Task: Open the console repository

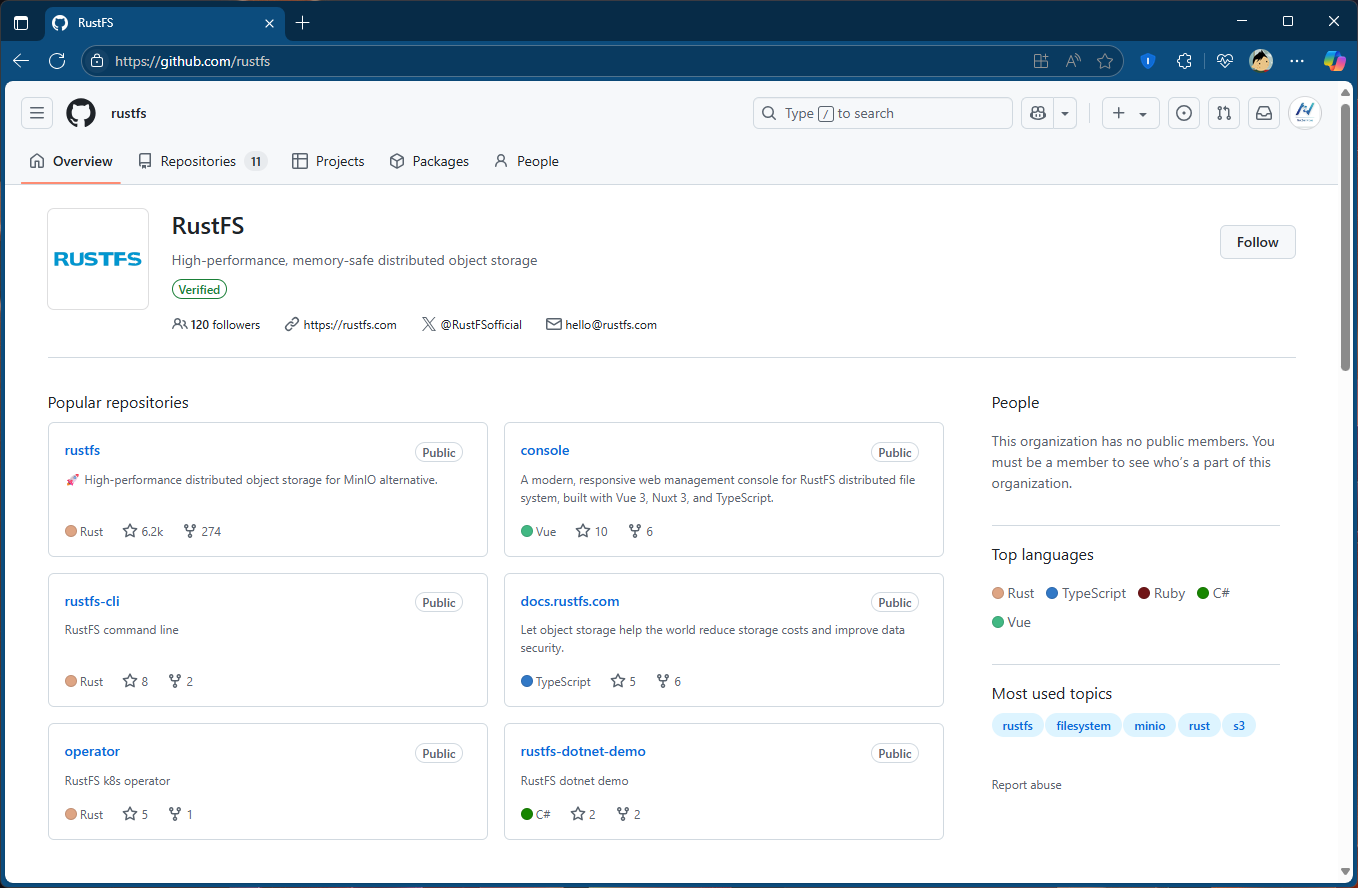Action: click(545, 450)
